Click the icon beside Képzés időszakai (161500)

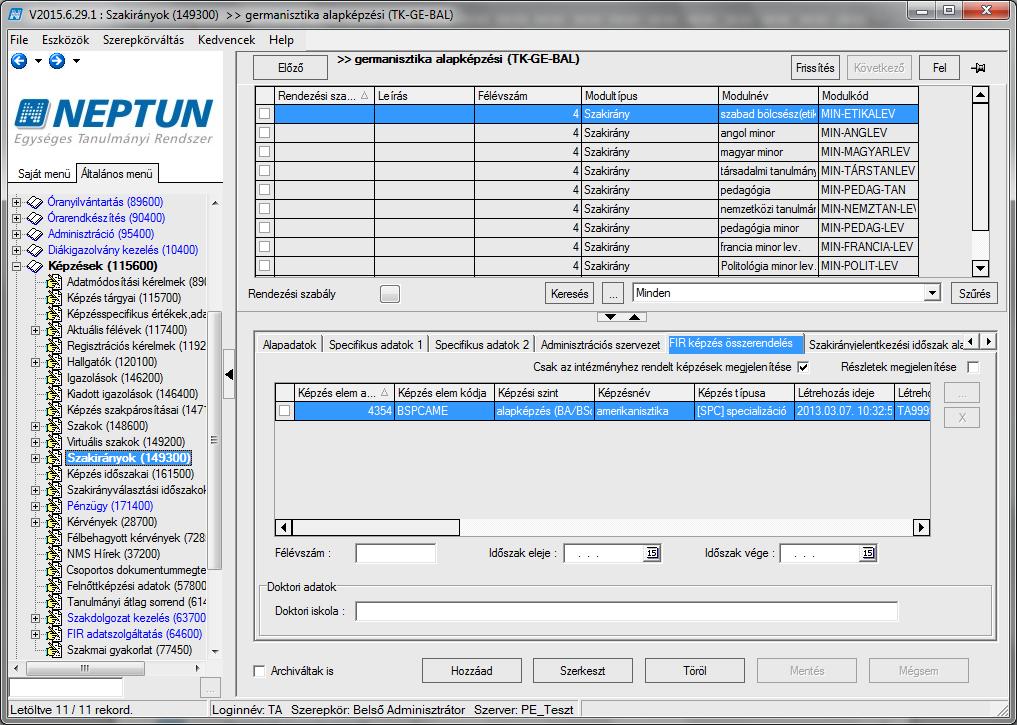click(x=54, y=474)
